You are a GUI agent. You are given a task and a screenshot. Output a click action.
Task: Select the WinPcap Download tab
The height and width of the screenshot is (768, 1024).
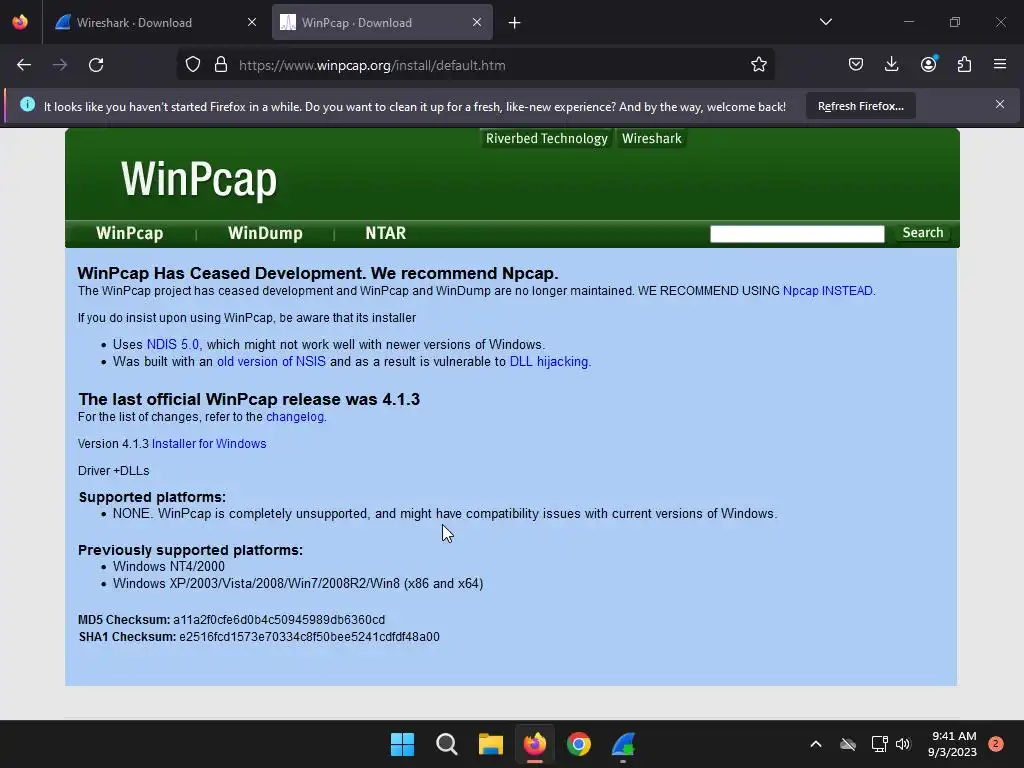(382, 23)
